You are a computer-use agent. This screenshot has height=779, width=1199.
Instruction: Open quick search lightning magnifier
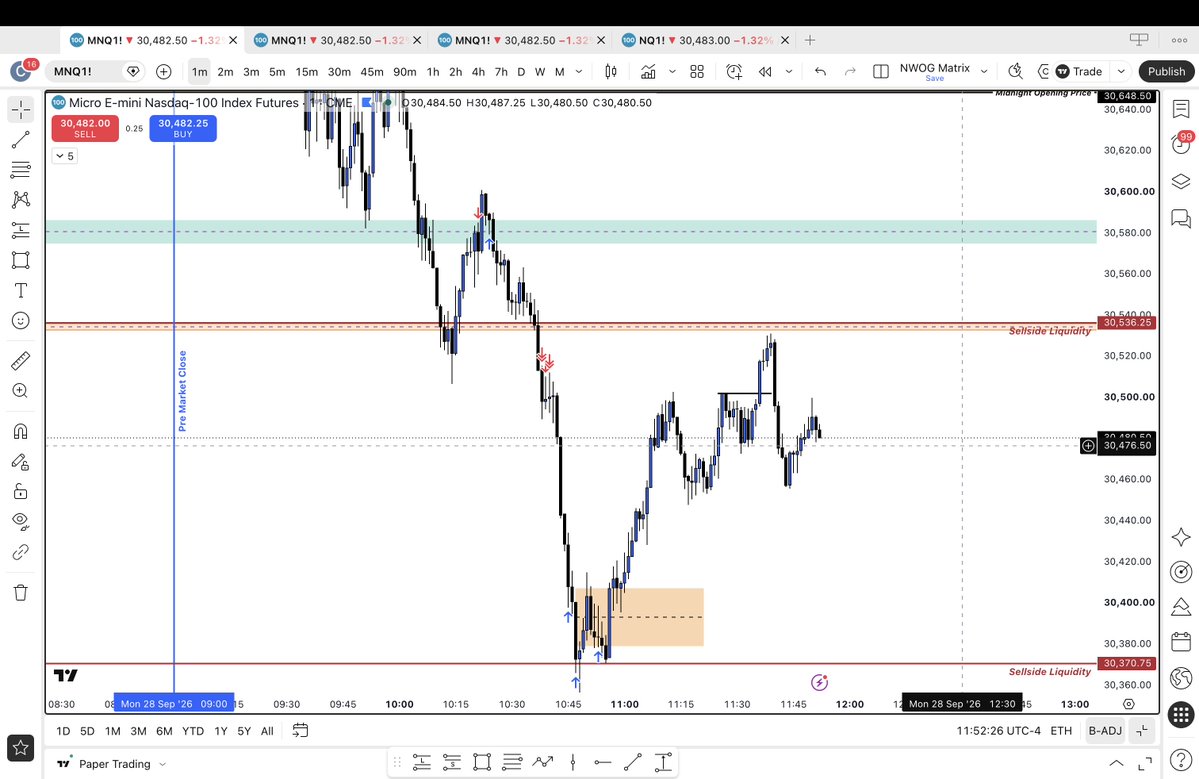click(x=1015, y=71)
